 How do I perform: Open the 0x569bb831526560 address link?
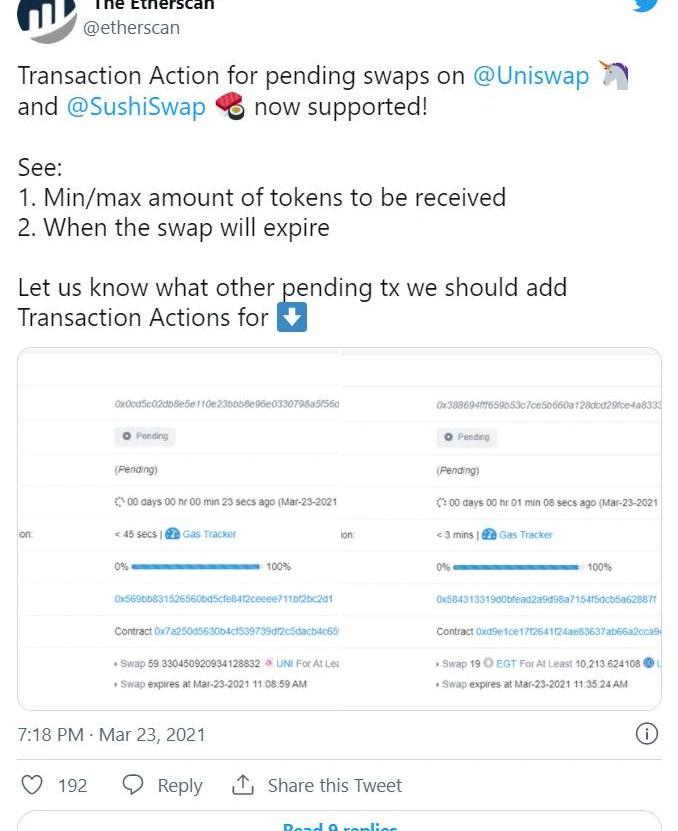tap(223, 598)
